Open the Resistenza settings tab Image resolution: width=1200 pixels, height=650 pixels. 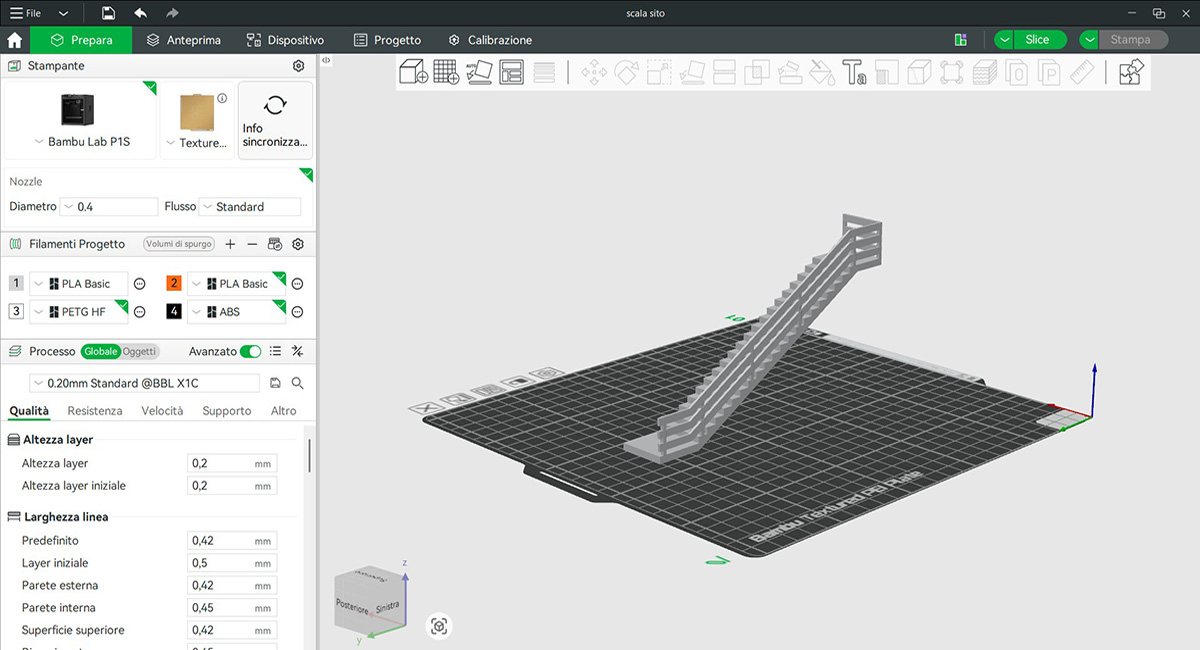coord(95,411)
